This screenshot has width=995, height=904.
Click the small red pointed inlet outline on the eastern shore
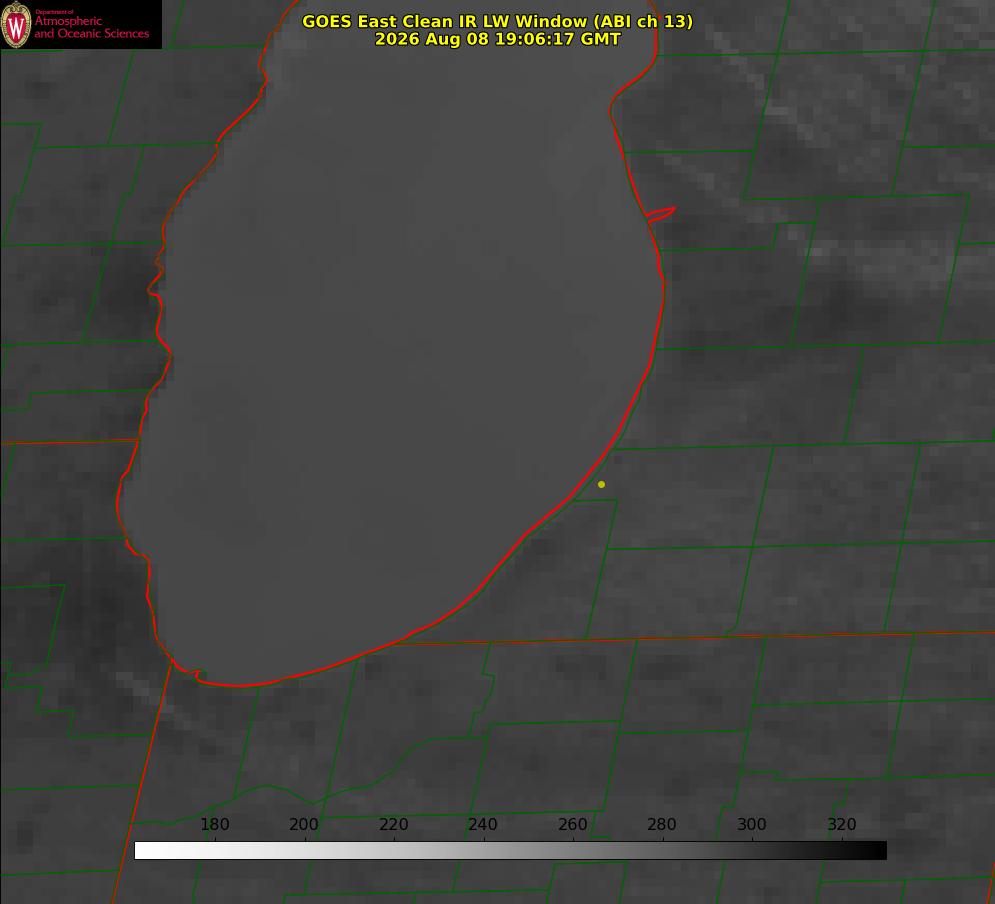[661, 213]
